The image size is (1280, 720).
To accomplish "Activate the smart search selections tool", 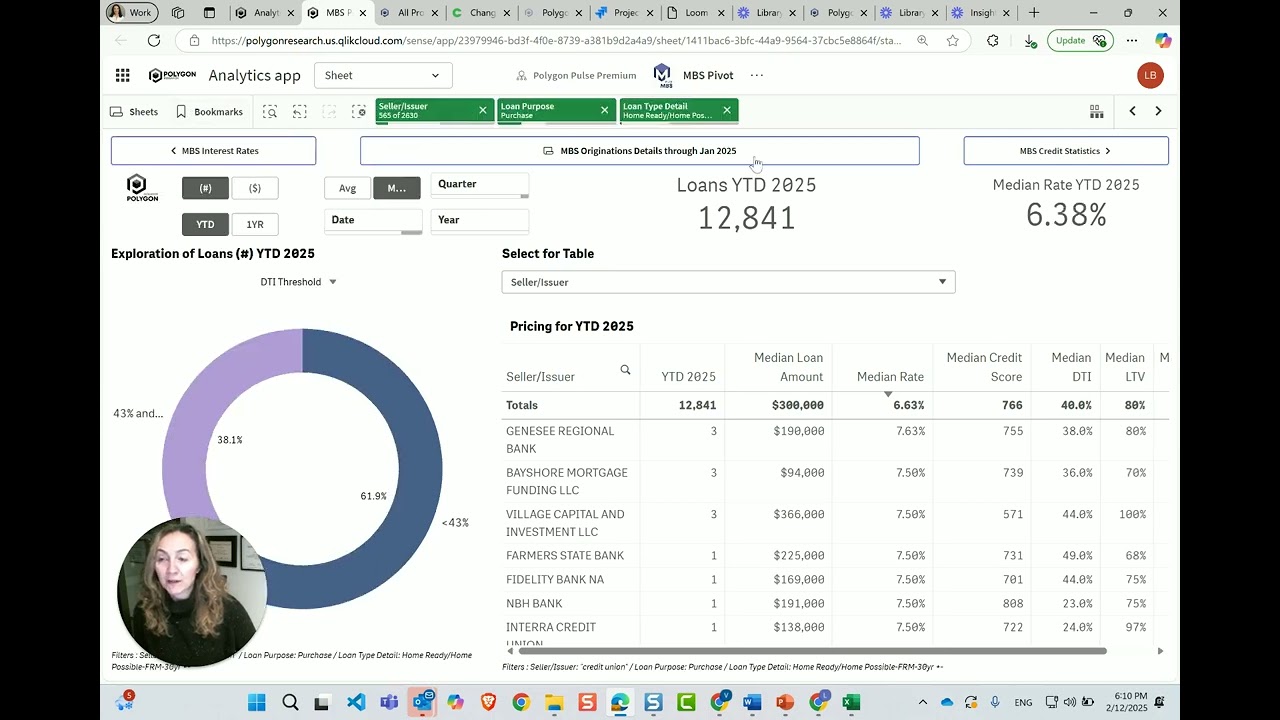I will click(x=270, y=112).
